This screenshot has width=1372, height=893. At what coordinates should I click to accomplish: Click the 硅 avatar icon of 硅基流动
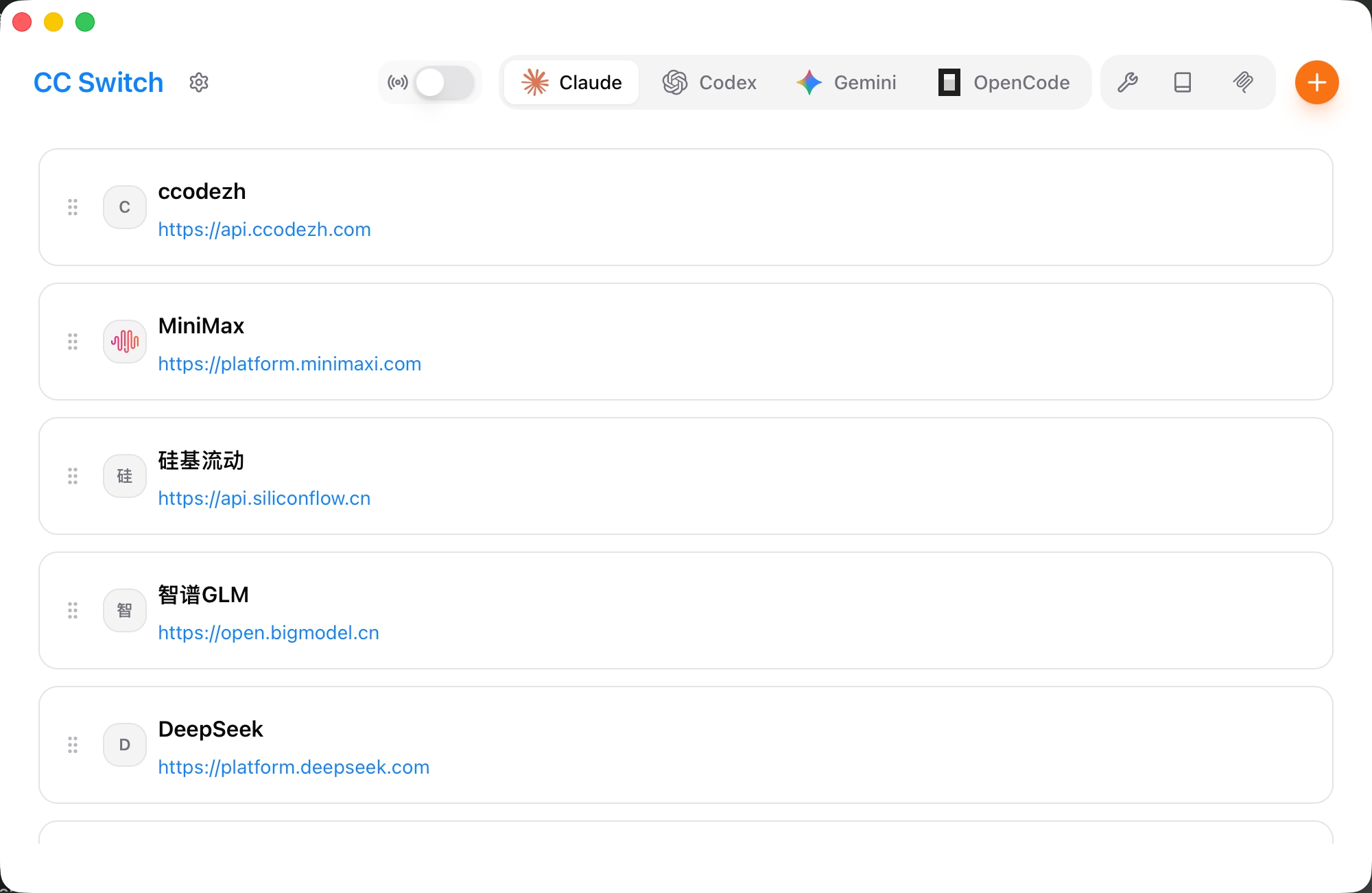125,476
